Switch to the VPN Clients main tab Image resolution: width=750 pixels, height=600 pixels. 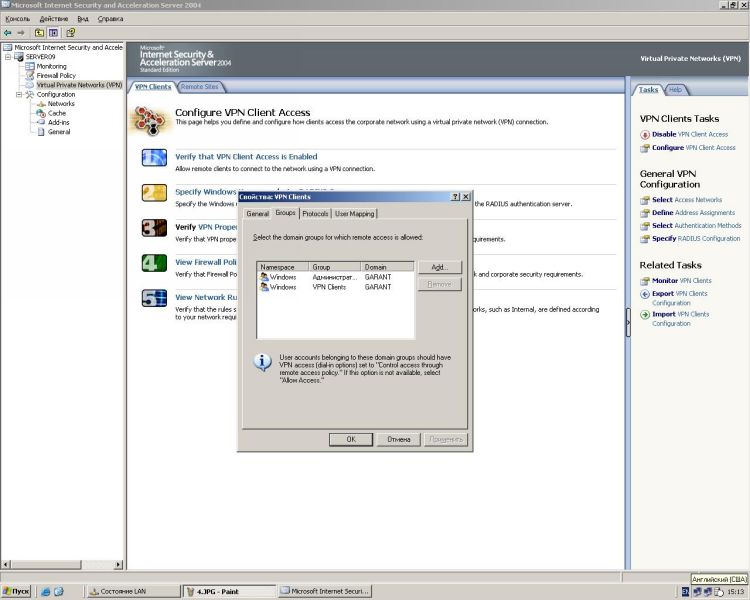[153, 87]
